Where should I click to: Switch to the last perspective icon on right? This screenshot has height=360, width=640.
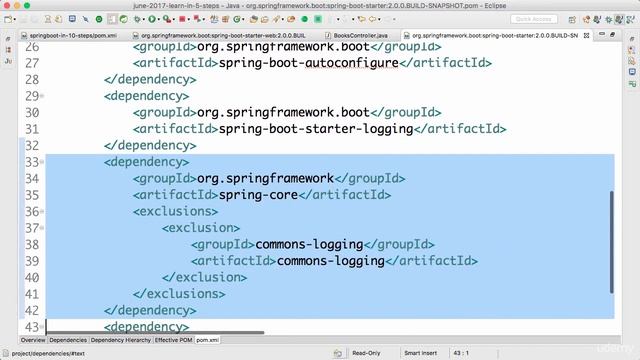point(631,19)
